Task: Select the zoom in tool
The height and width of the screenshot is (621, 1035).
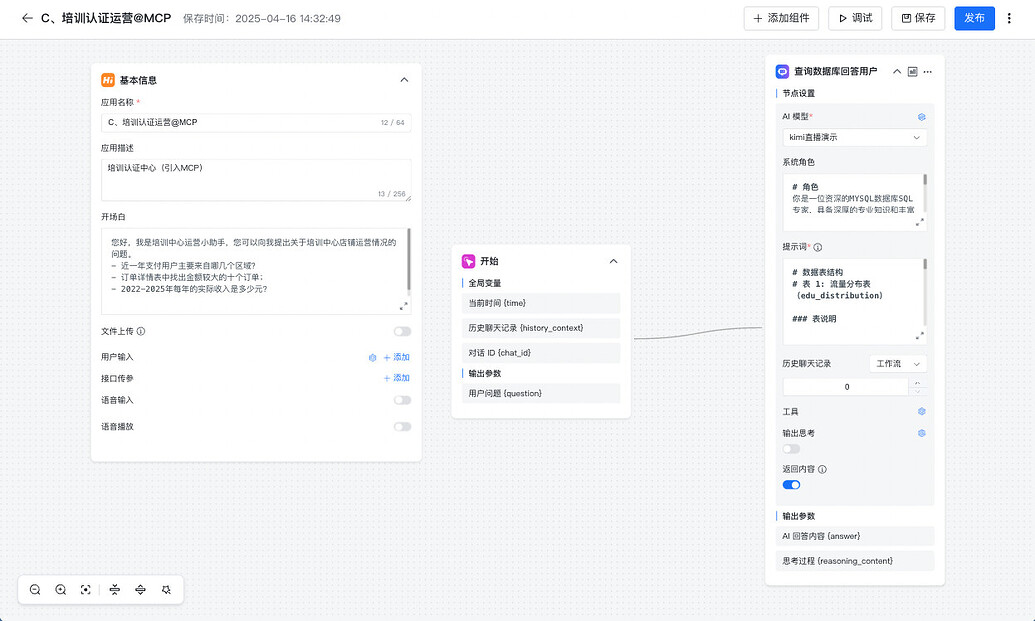Action: pyautogui.click(x=61, y=590)
